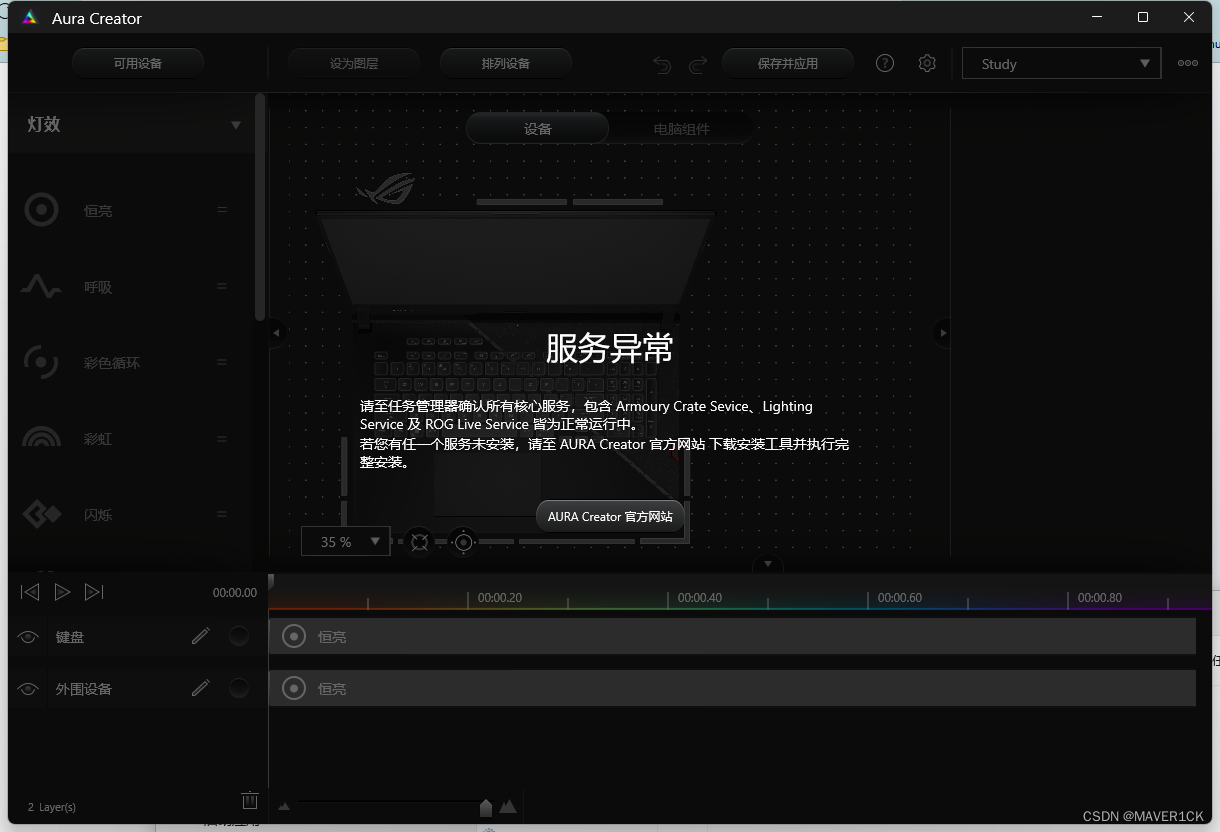Collapse canvas with the down arrow handle
This screenshot has height=832, width=1220.
[768, 564]
